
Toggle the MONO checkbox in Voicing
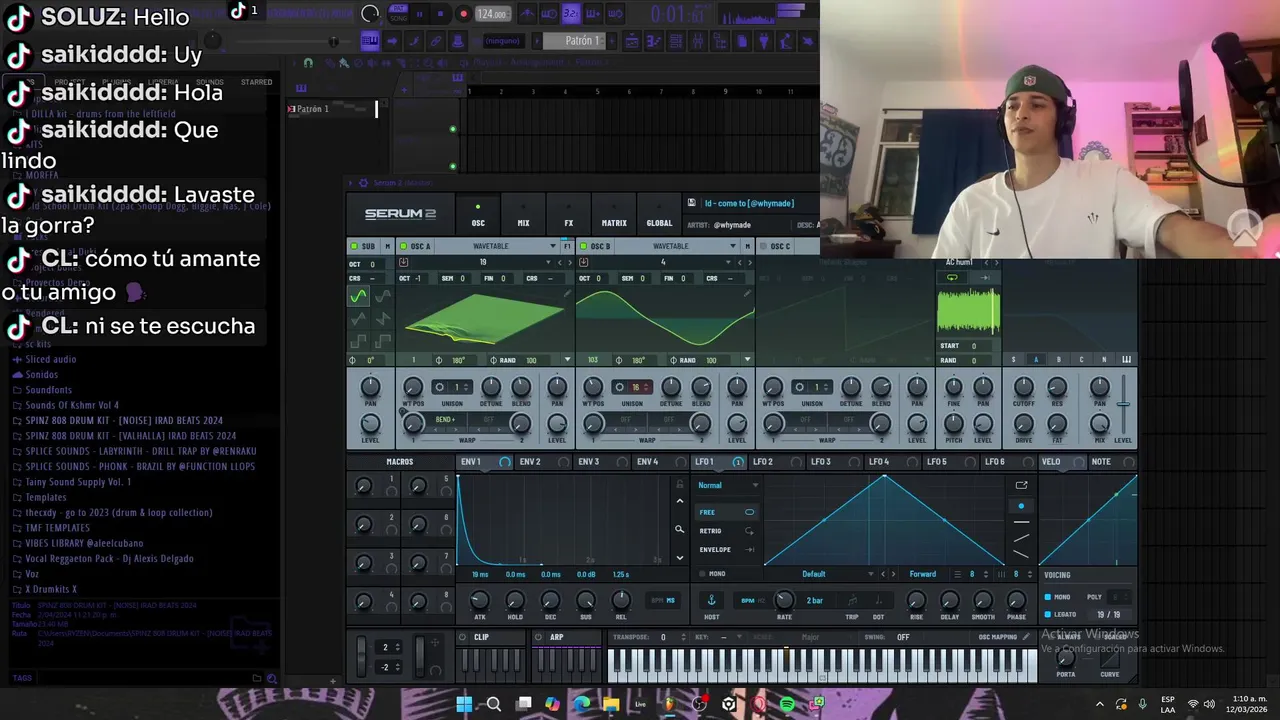[x=1048, y=597]
